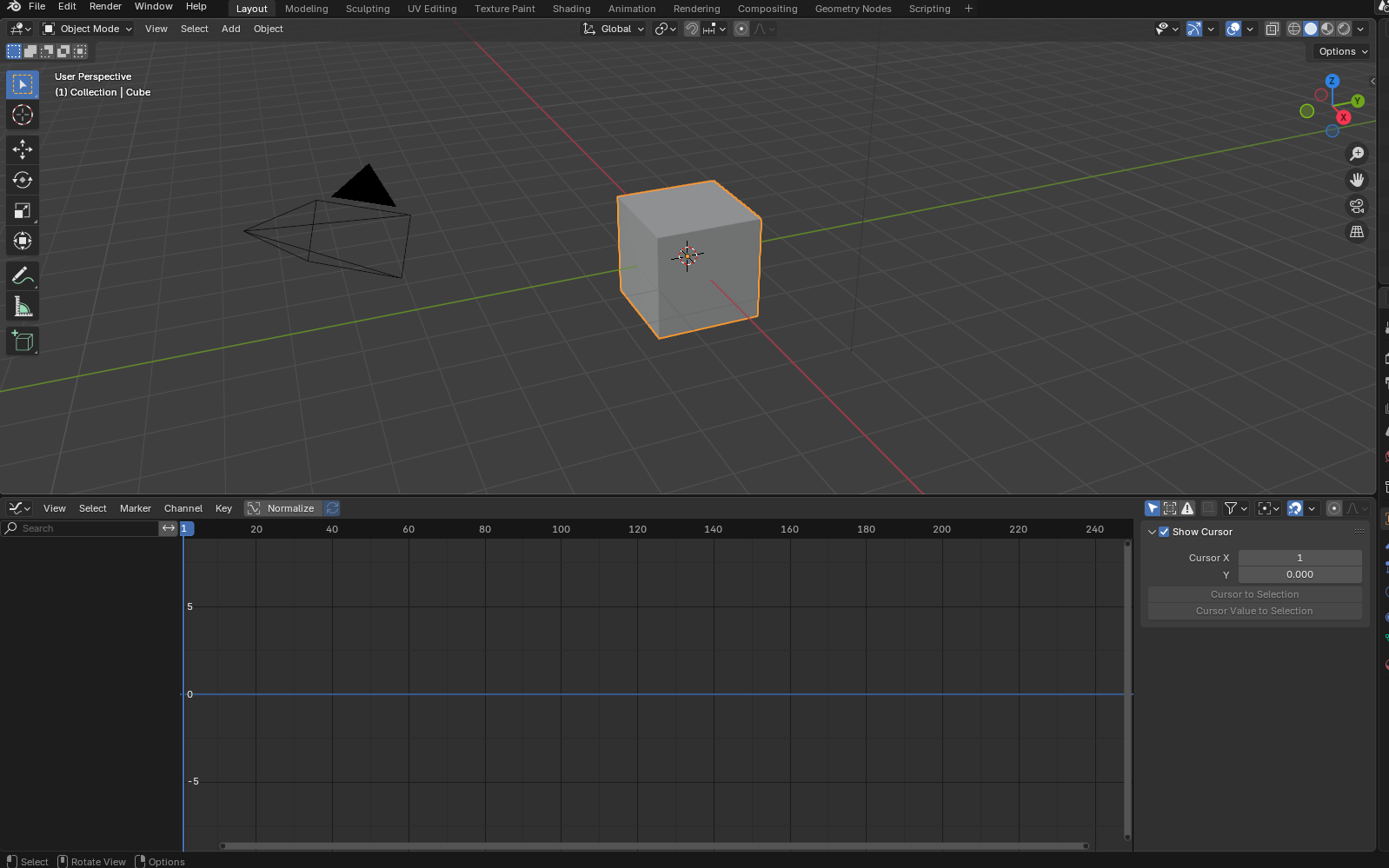Open the transform pivot point dropdown
Image resolution: width=1389 pixels, height=868 pixels.
coord(665,29)
